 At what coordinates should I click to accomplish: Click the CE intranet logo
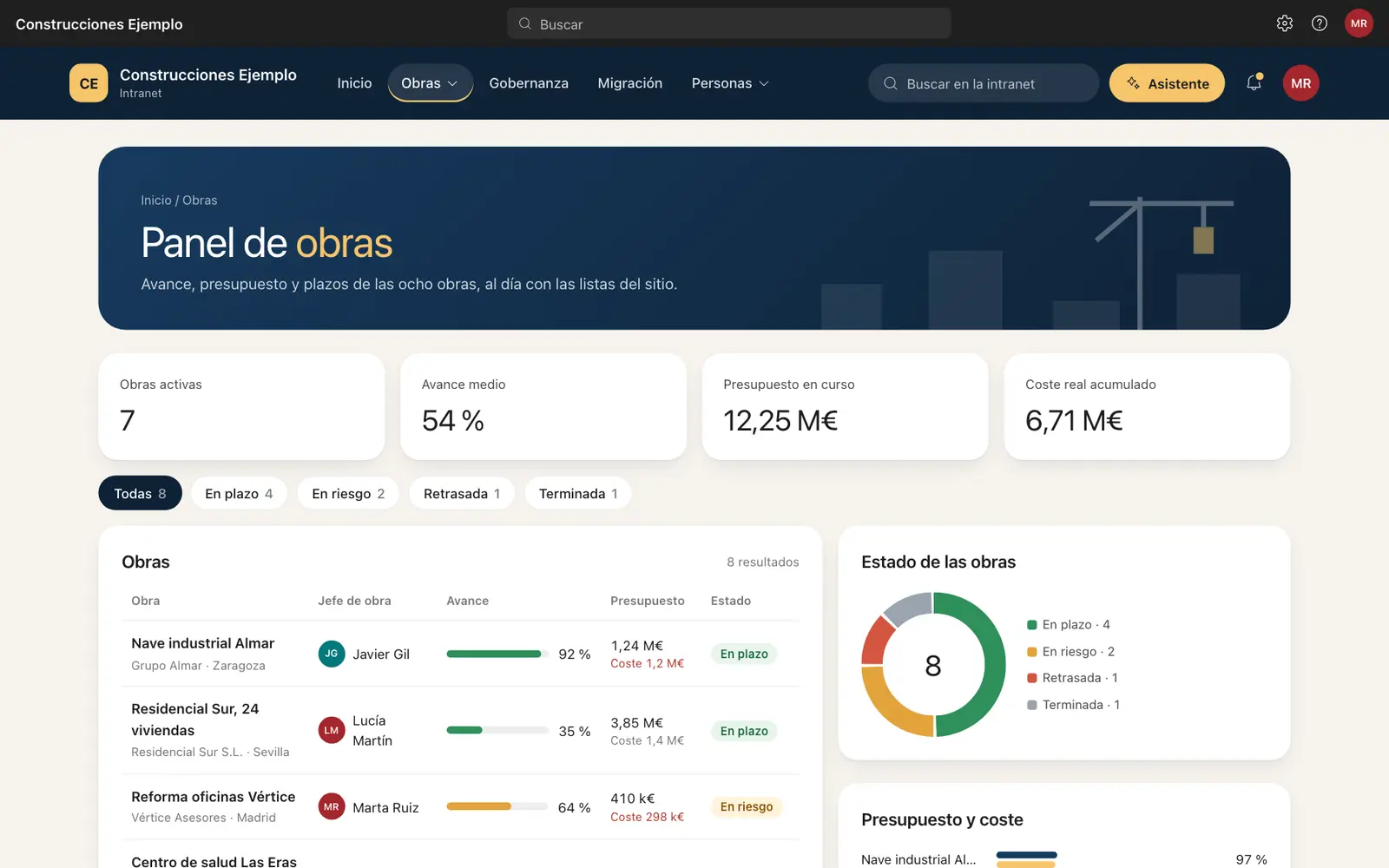(89, 83)
